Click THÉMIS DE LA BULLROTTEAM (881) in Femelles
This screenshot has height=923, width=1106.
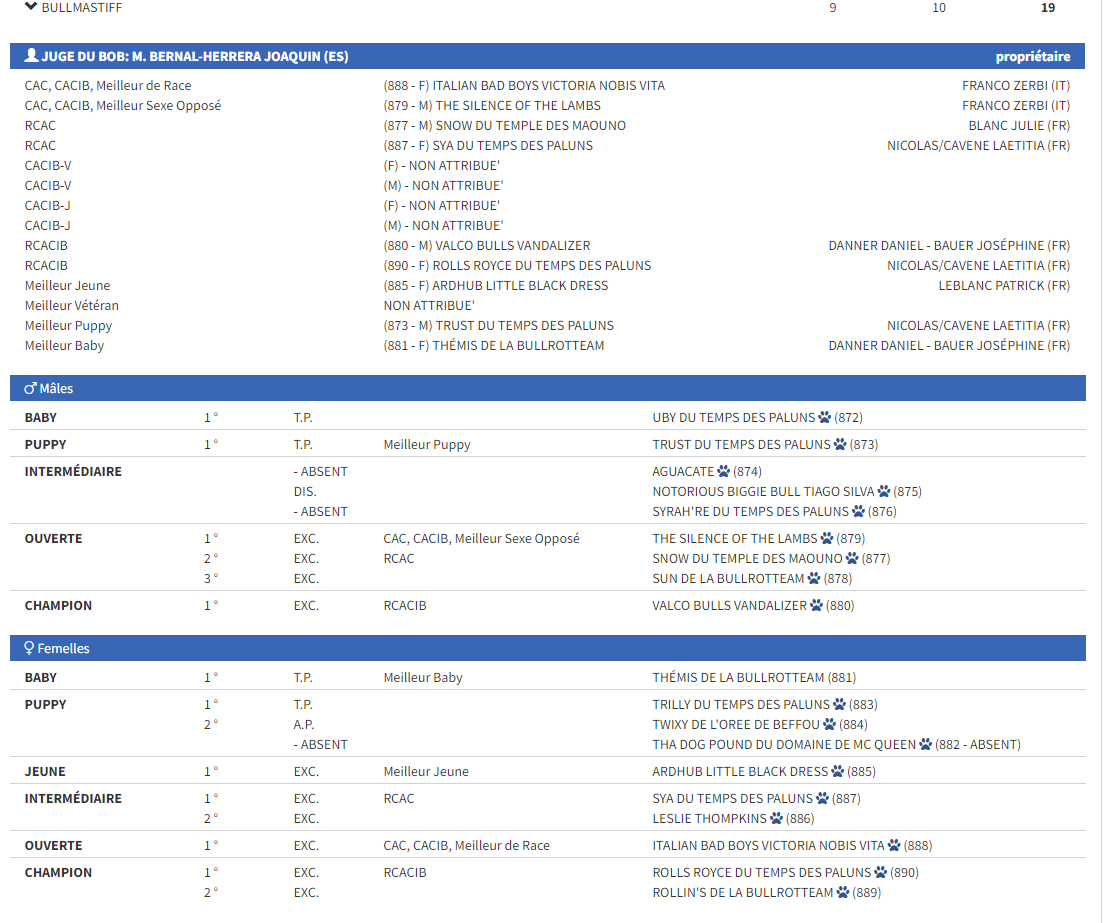[x=754, y=678]
